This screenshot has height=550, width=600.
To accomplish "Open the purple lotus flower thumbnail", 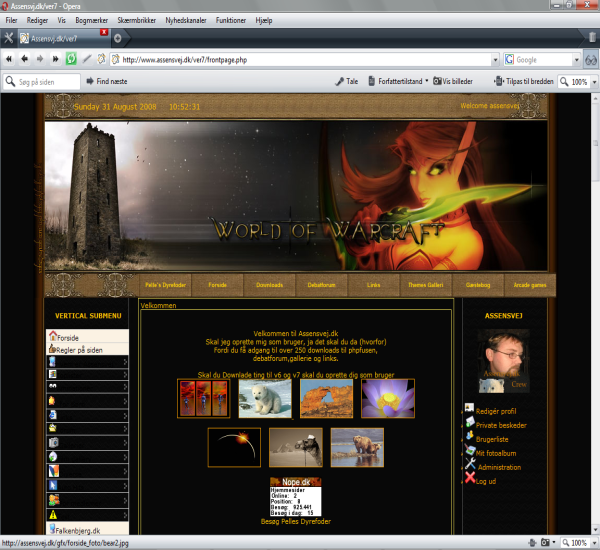I will coord(388,398).
